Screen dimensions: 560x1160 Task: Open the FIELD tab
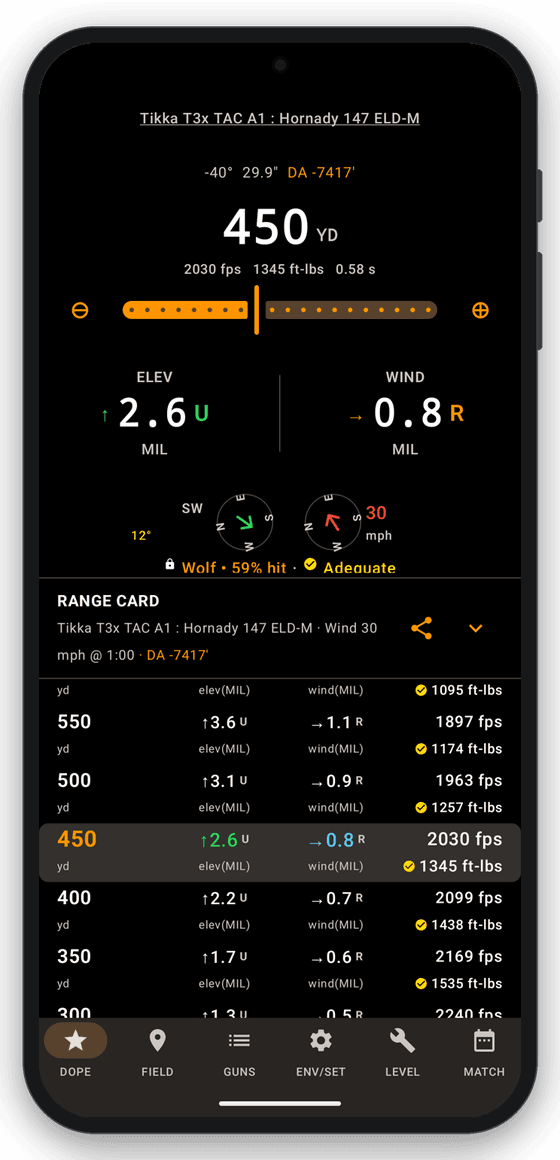(x=157, y=1051)
